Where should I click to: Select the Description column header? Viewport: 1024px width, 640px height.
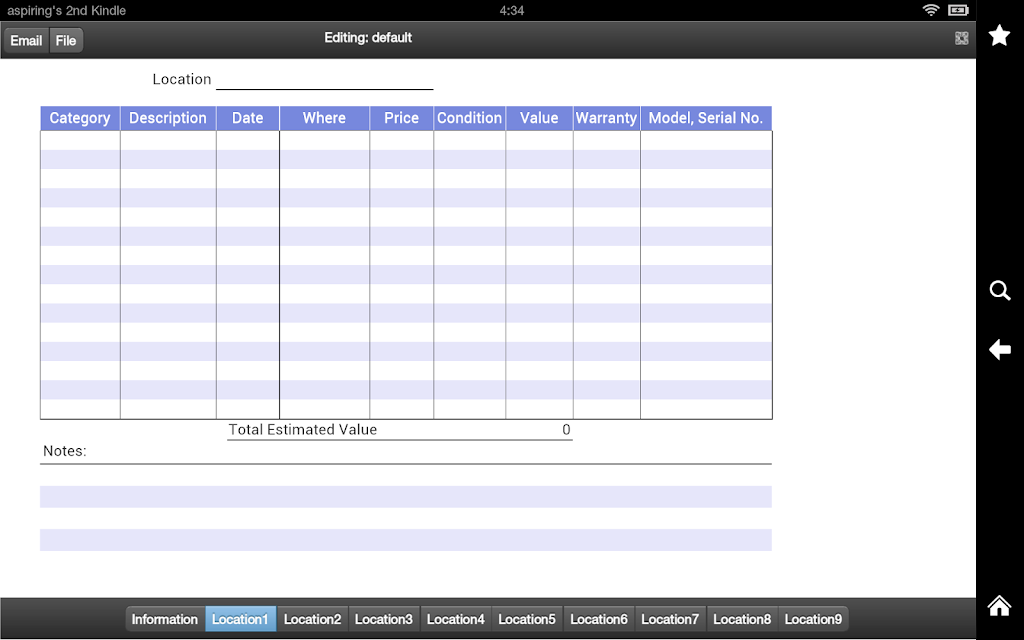coord(168,118)
